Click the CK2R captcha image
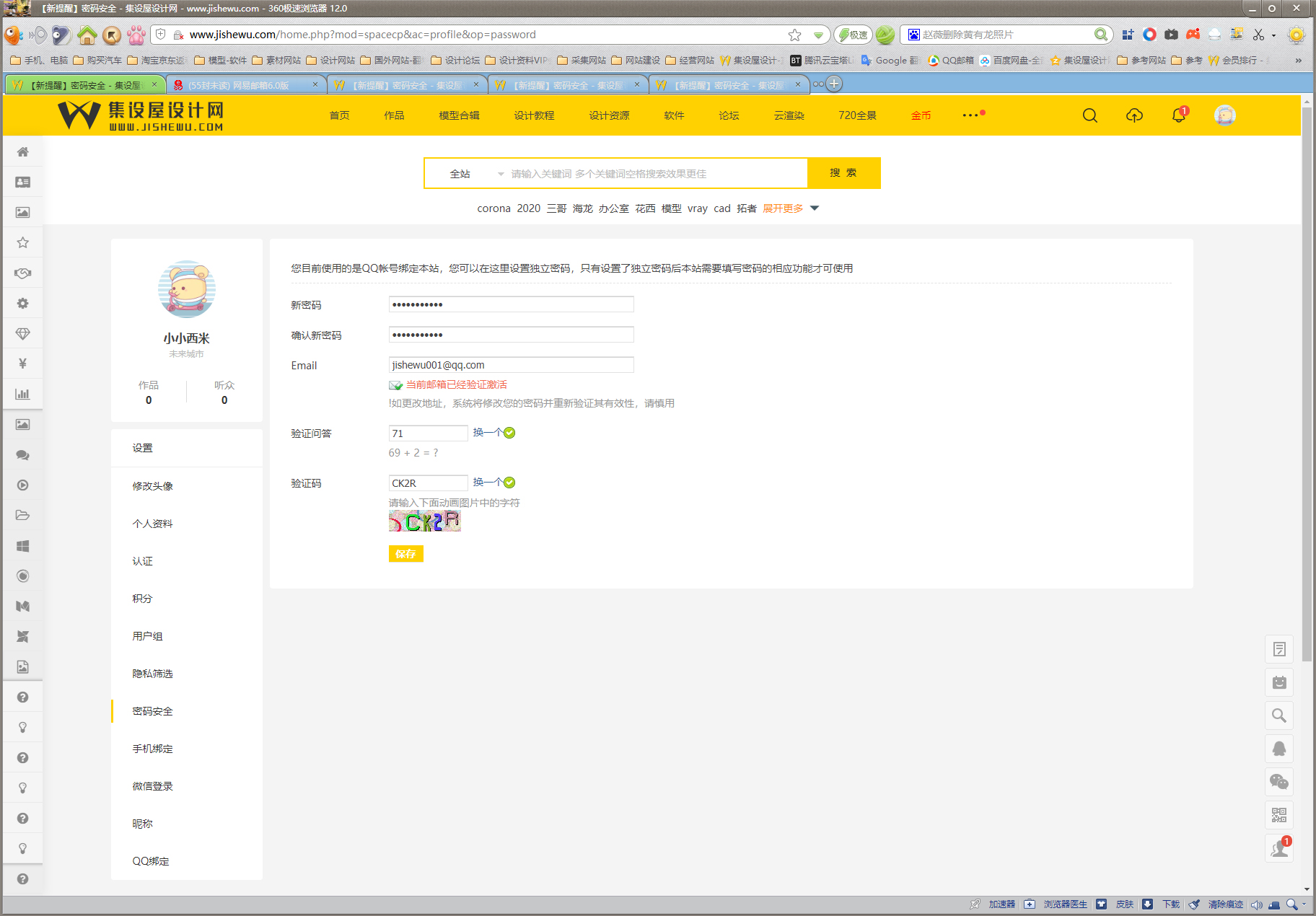 point(424,521)
